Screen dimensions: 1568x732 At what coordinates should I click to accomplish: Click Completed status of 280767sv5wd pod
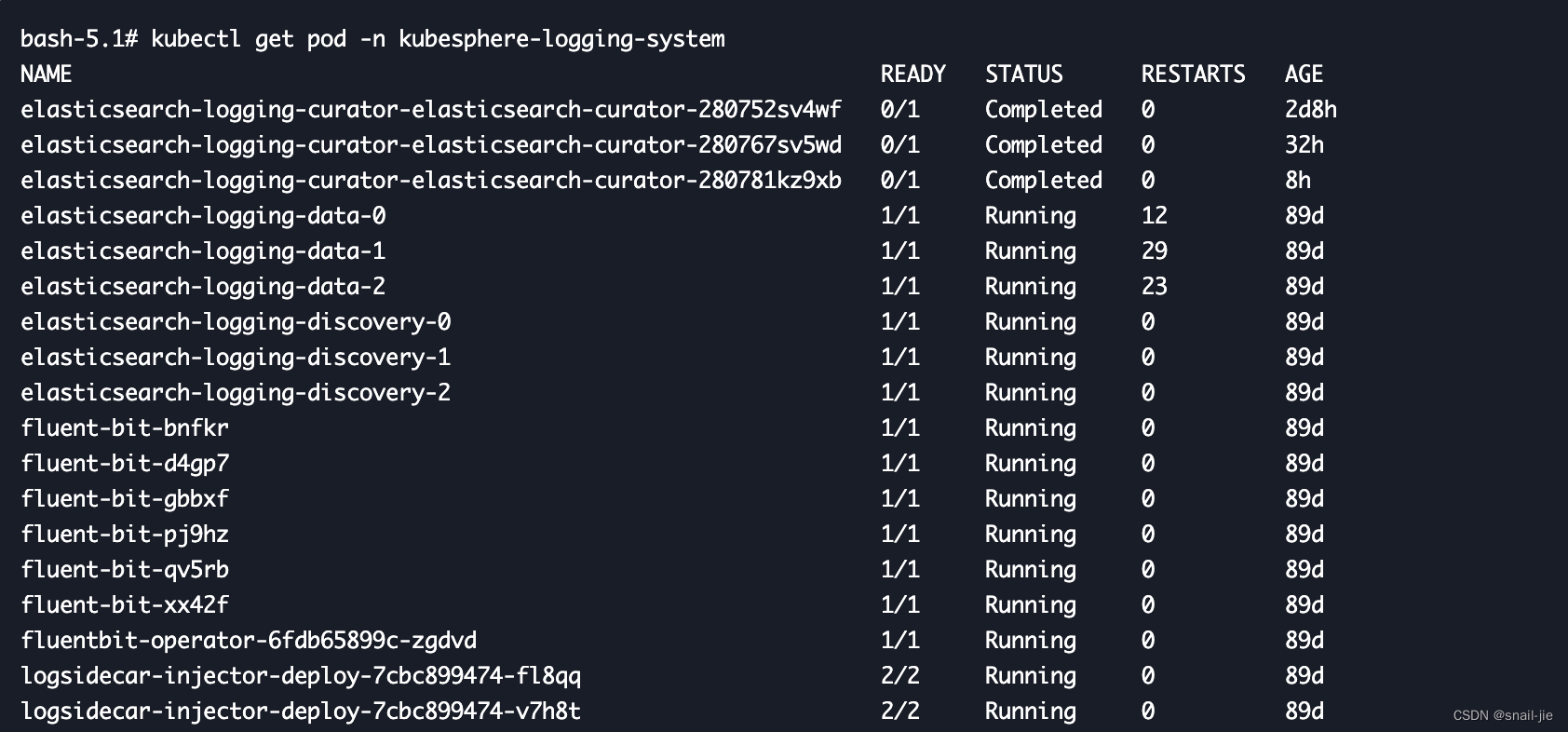pyautogui.click(x=1044, y=145)
